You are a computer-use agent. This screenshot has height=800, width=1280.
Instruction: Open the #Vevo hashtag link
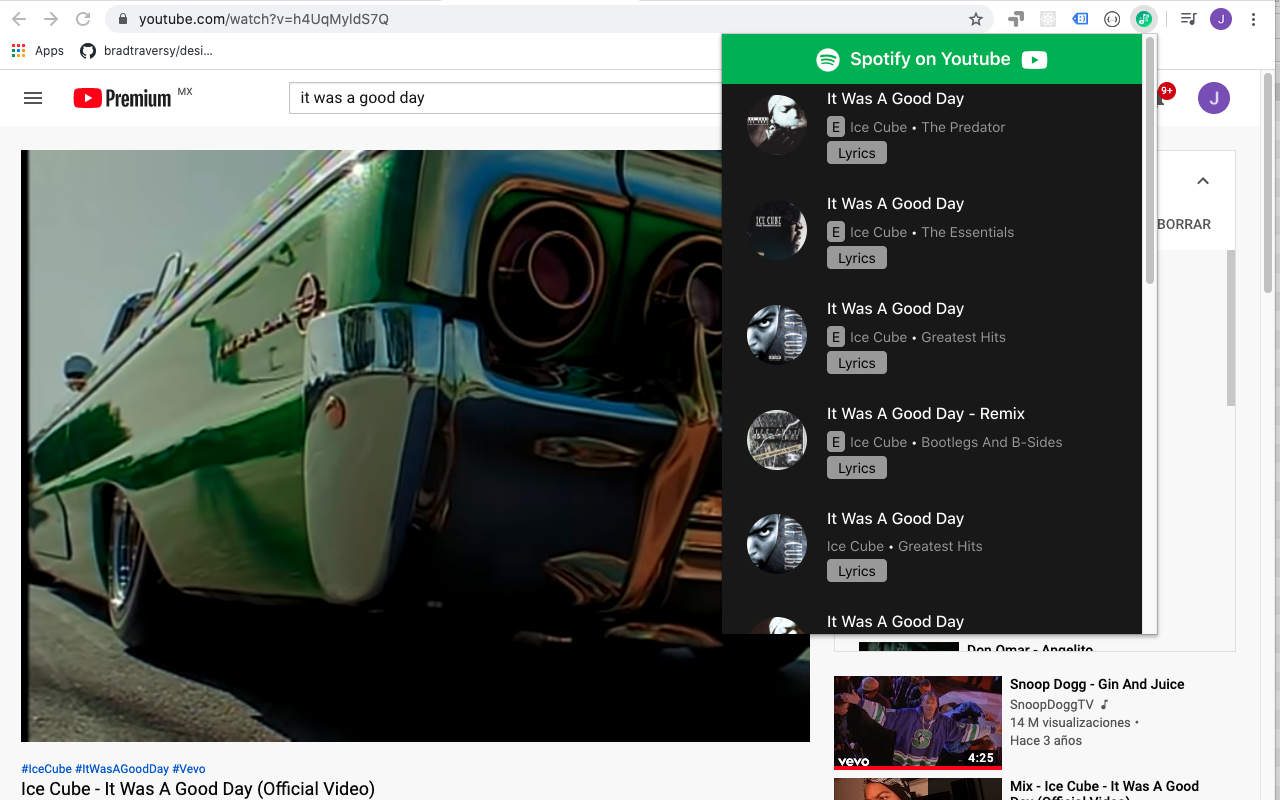[x=189, y=769]
